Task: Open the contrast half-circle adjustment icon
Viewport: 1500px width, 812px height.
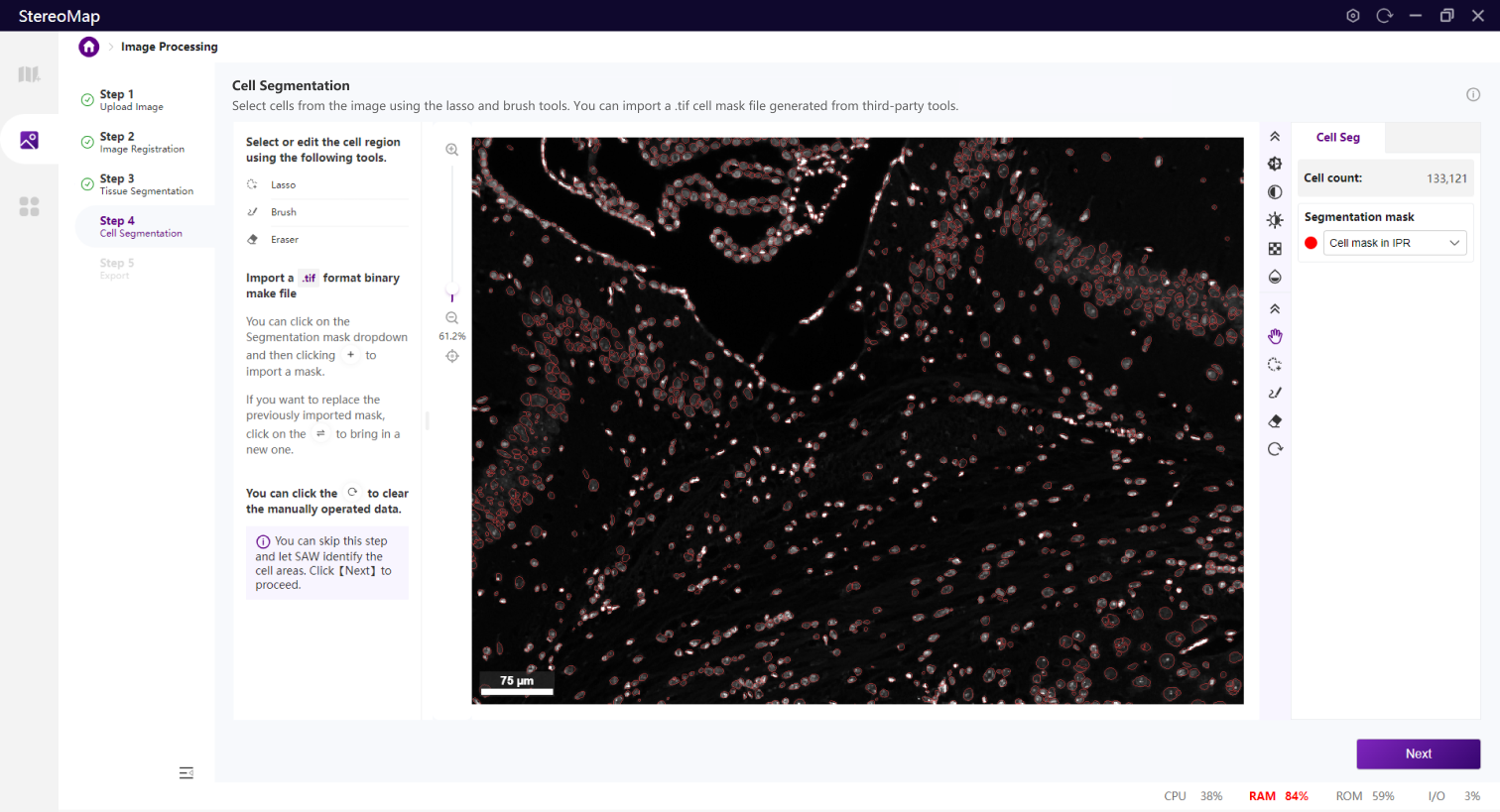Action: pos(1275,192)
